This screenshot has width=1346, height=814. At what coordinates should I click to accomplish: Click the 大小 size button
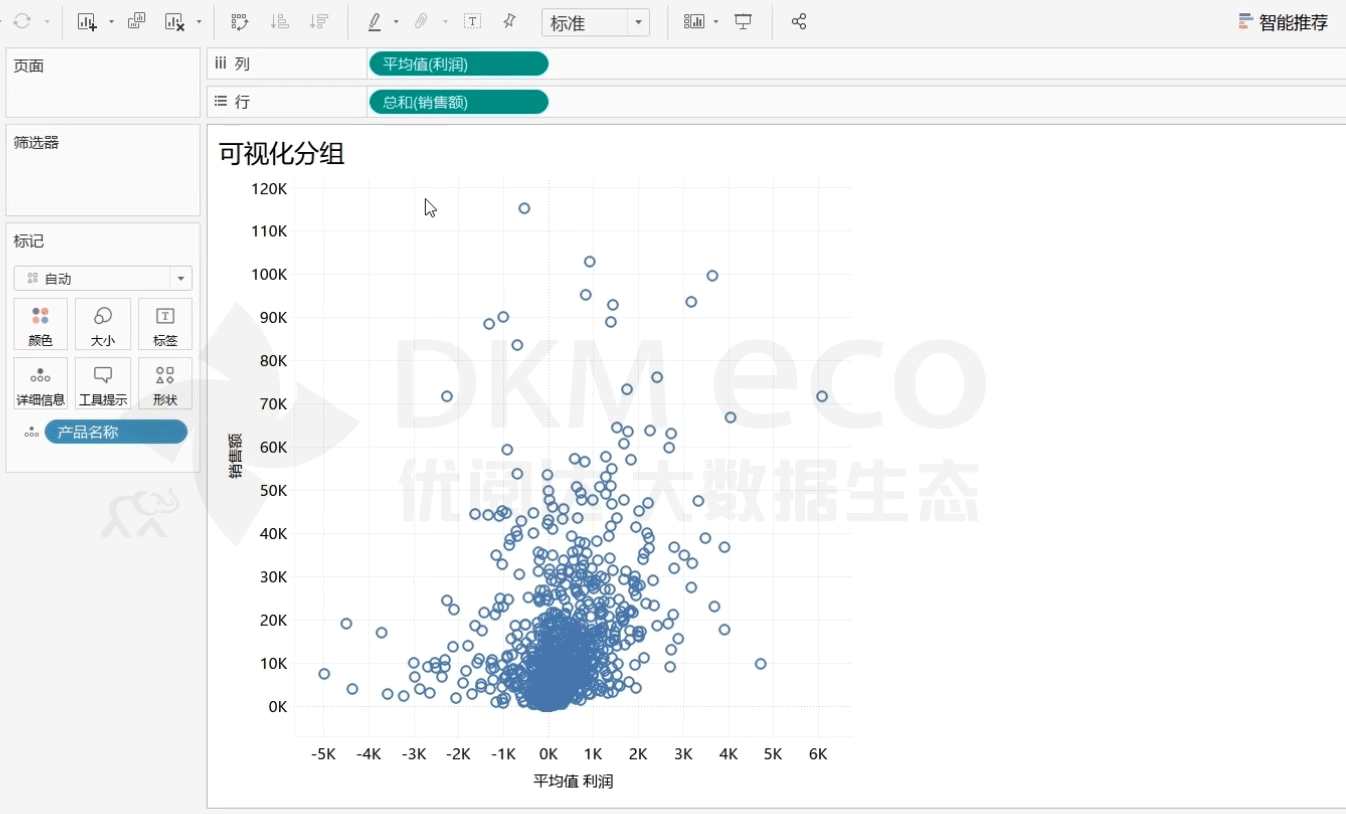[103, 324]
